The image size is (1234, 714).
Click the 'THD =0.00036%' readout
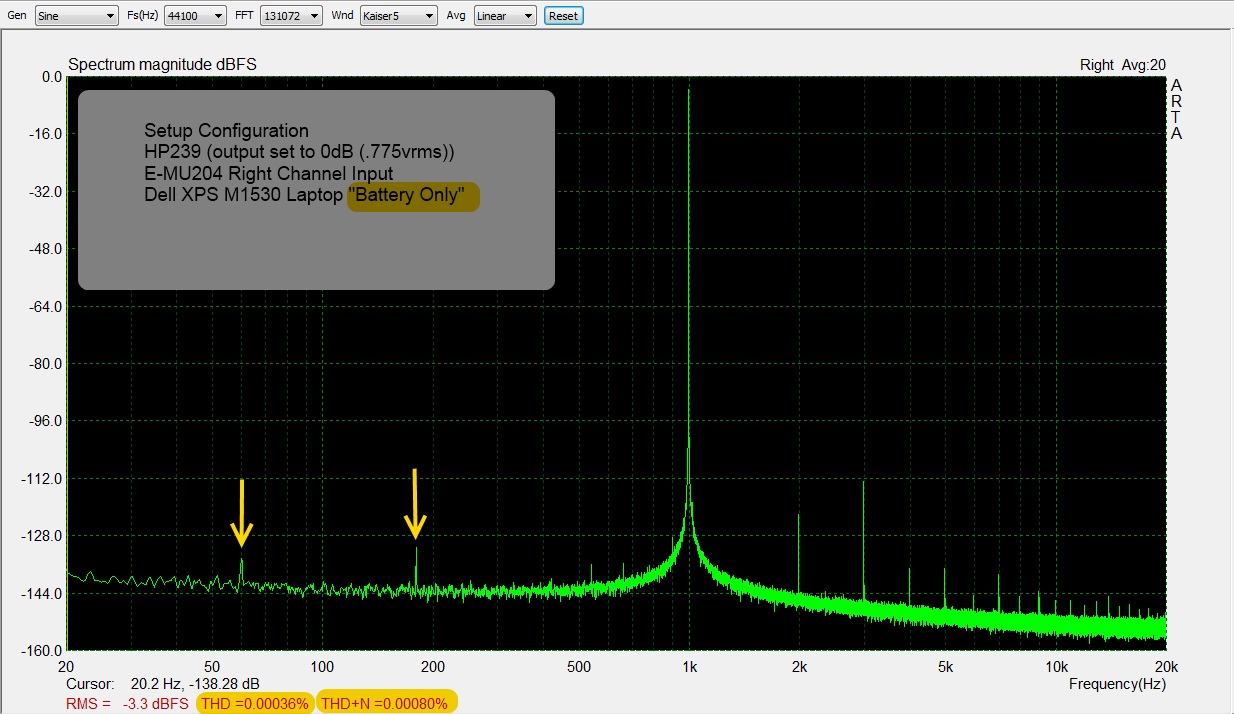pyautogui.click(x=254, y=703)
